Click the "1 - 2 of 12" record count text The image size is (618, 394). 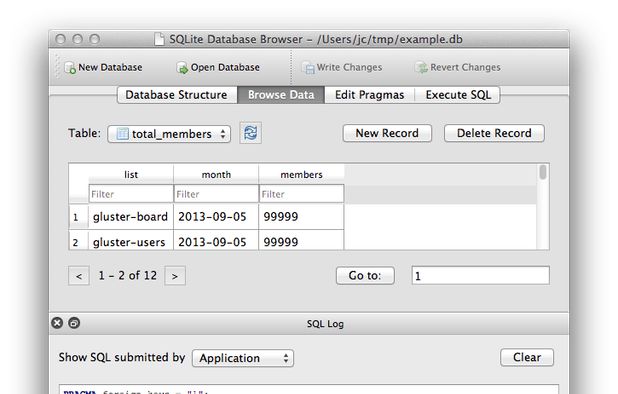(127, 275)
